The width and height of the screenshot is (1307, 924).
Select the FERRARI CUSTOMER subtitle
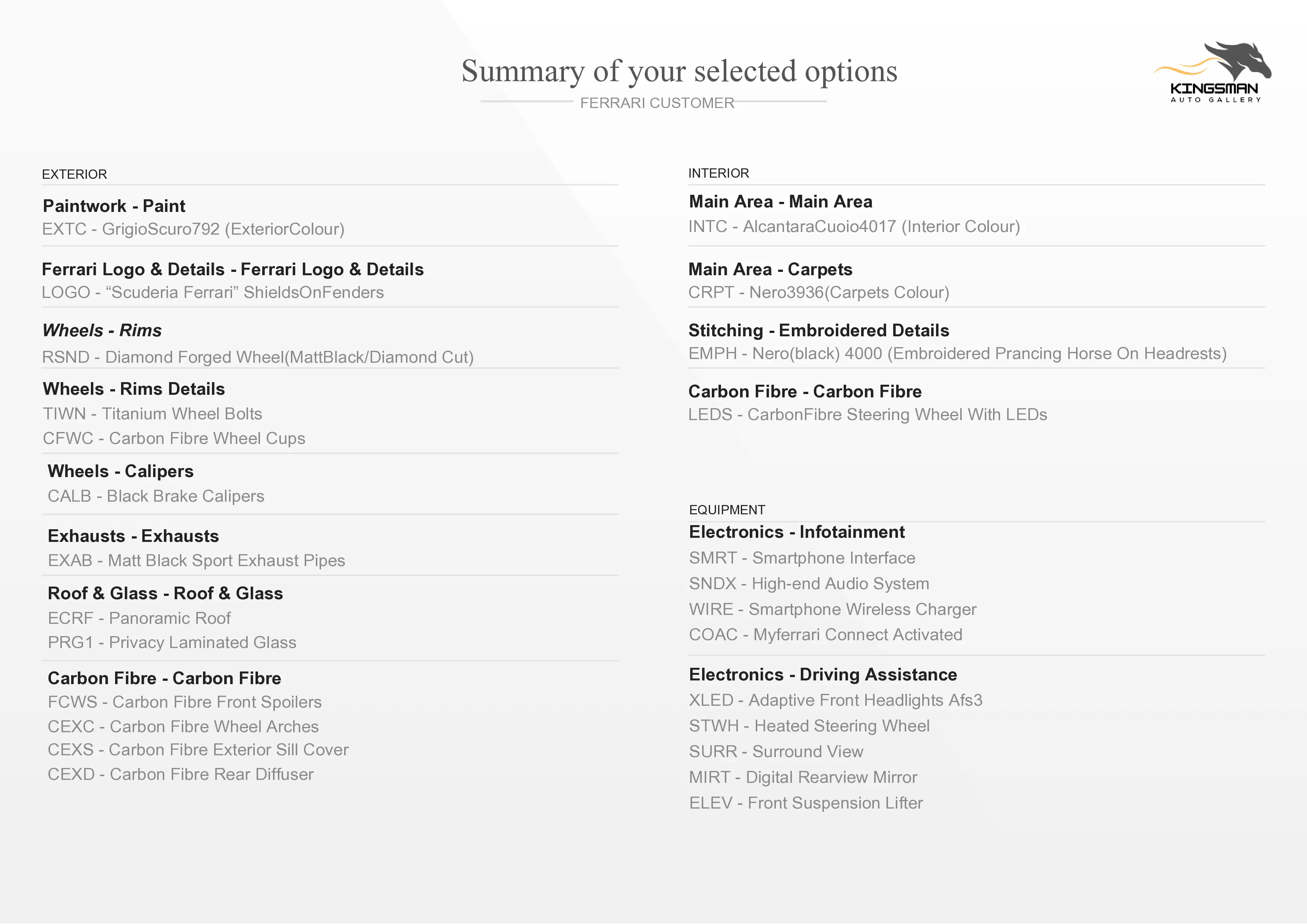pyautogui.click(x=657, y=103)
